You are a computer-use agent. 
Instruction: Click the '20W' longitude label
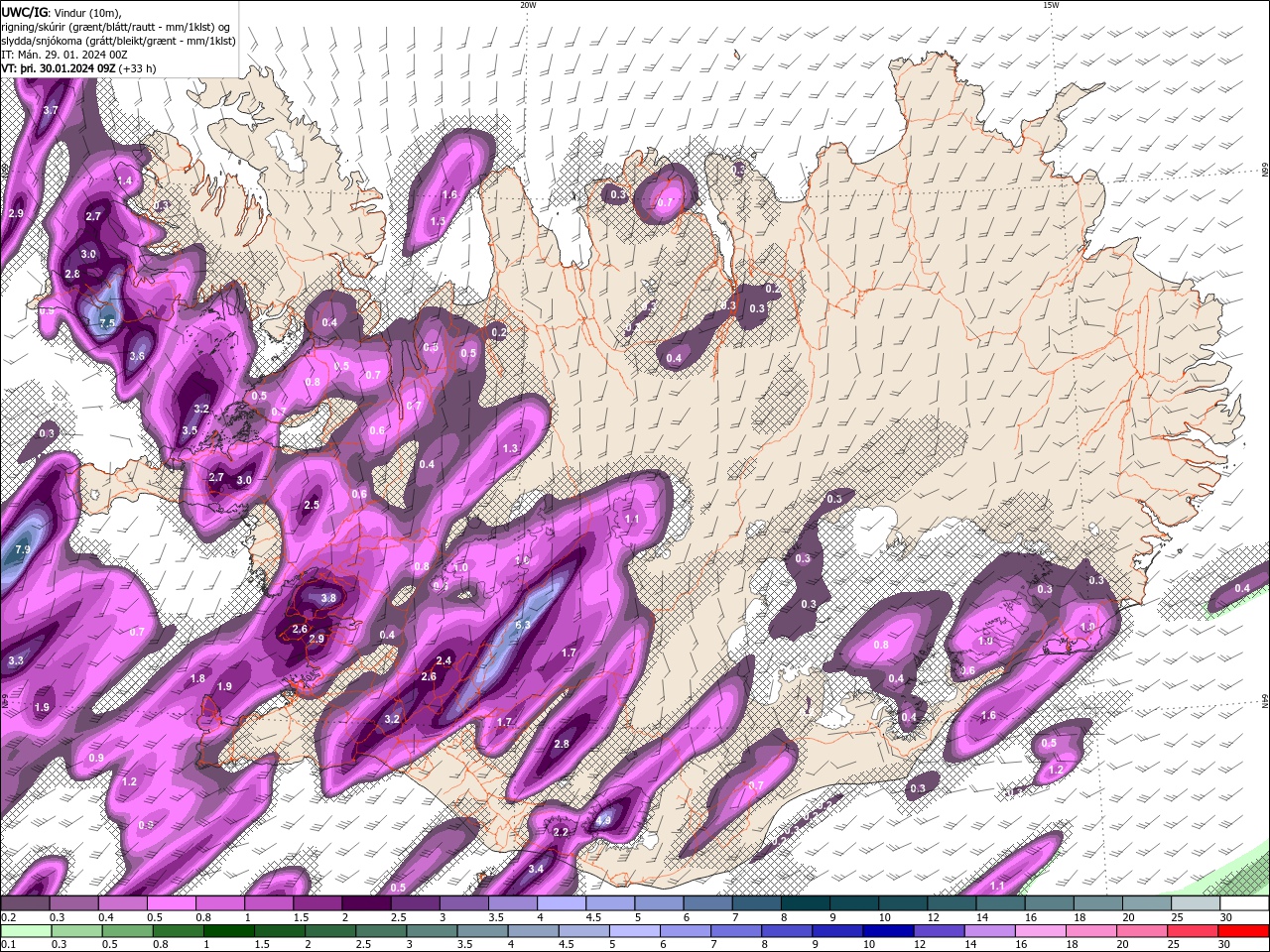528,5
